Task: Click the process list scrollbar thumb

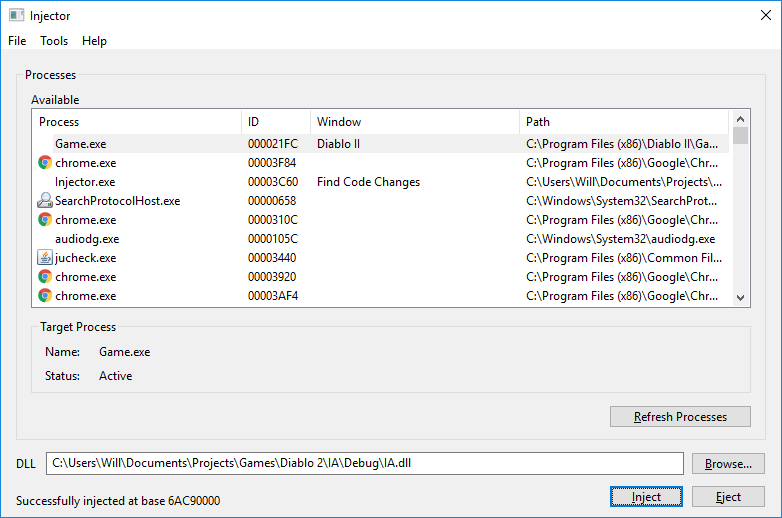Action: [741, 136]
